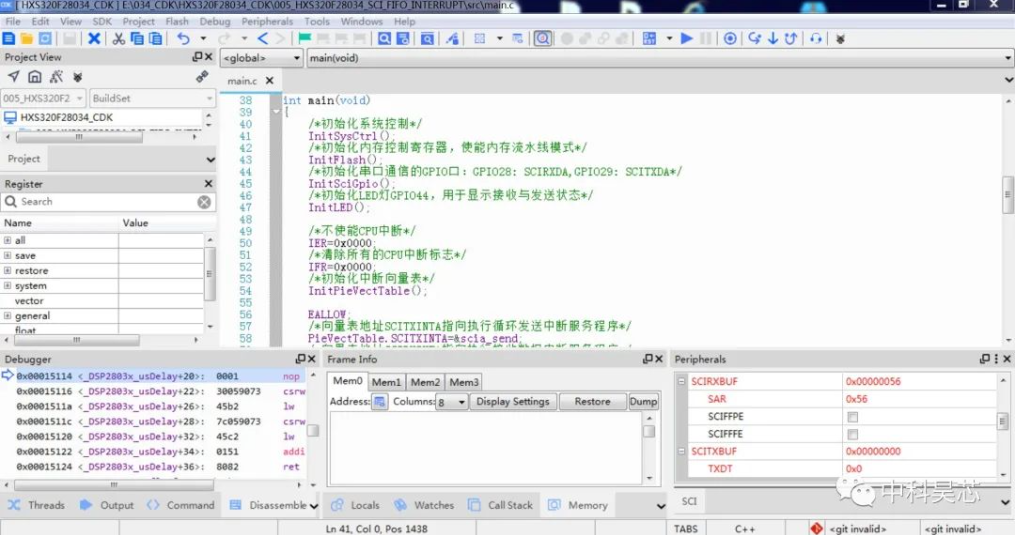This screenshot has width=1015, height=535.
Task: Click the Dump button
Action: (643, 402)
